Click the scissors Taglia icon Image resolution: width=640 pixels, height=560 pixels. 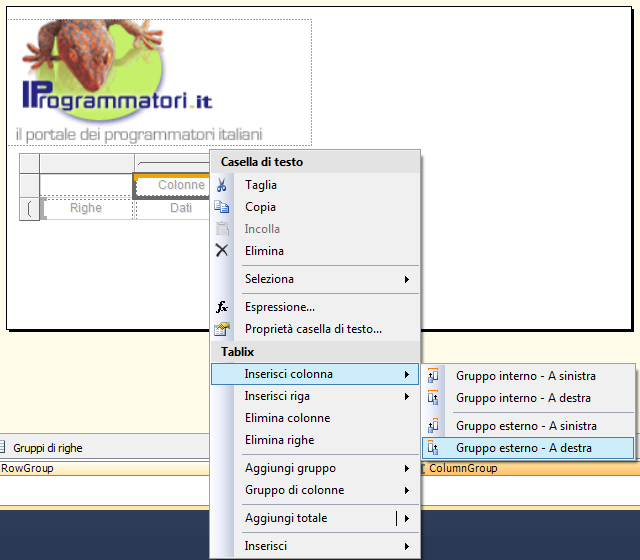click(x=222, y=185)
